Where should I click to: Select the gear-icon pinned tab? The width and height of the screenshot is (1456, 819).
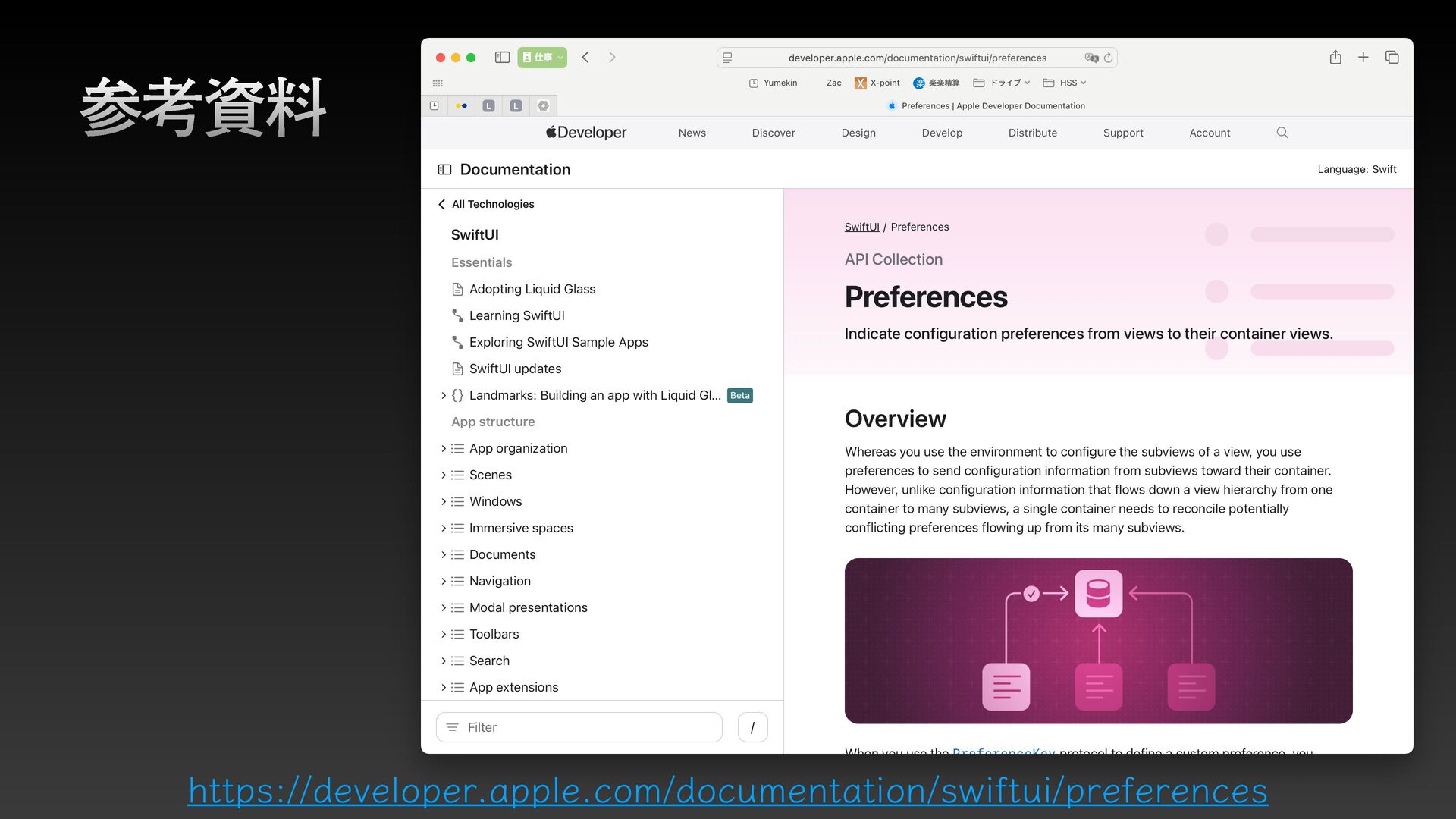[544, 106]
